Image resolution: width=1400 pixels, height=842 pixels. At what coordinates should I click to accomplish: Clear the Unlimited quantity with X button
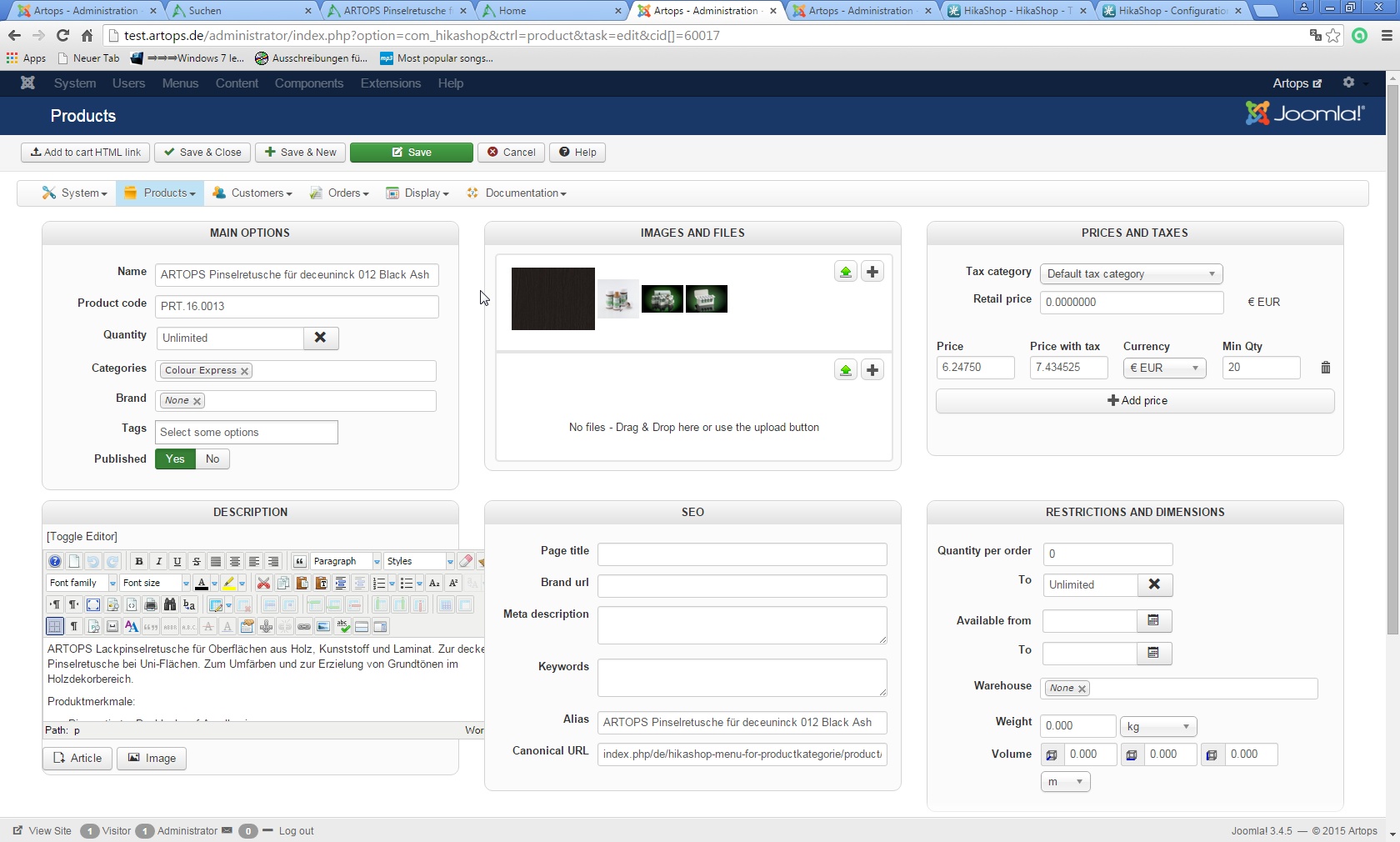(x=321, y=338)
